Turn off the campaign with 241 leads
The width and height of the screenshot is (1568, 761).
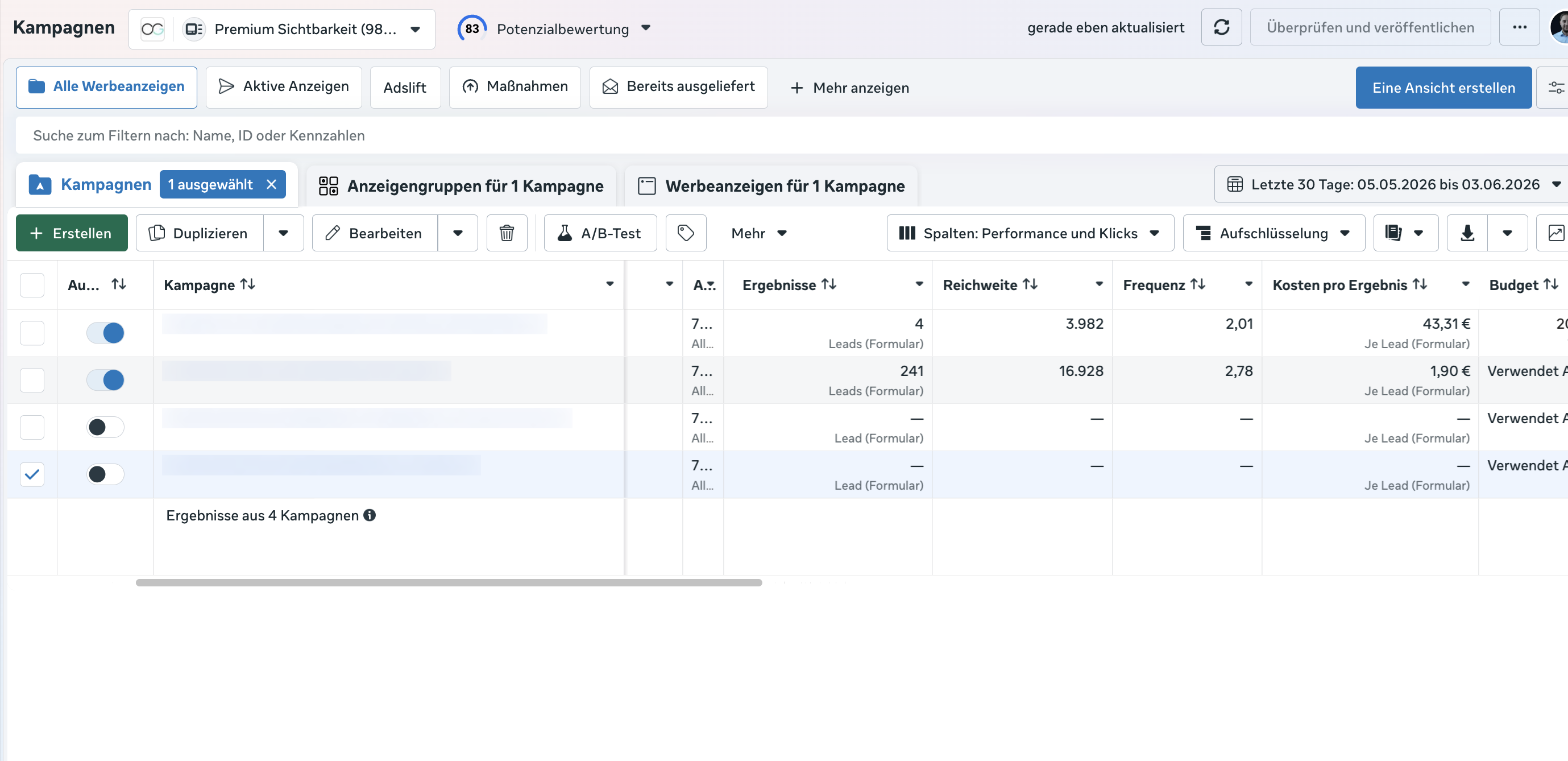point(105,380)
